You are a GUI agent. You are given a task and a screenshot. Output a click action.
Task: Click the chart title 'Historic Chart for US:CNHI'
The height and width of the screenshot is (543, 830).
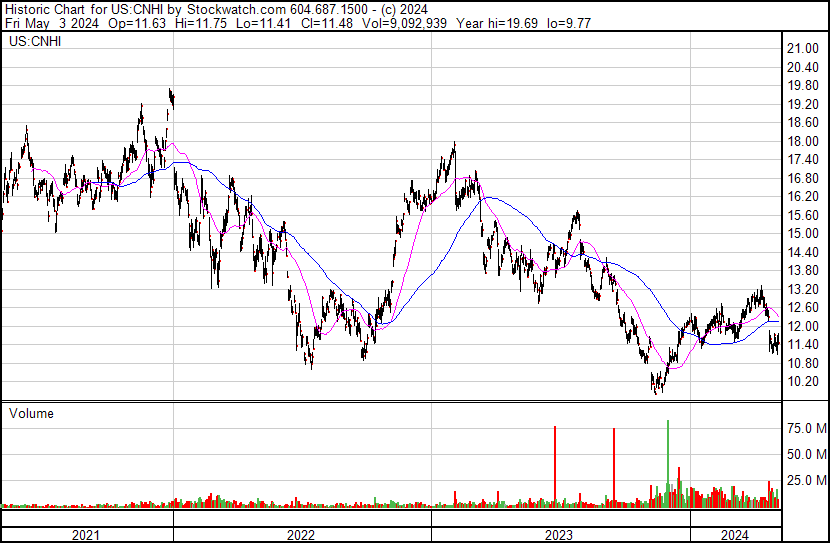coord(82,9)
